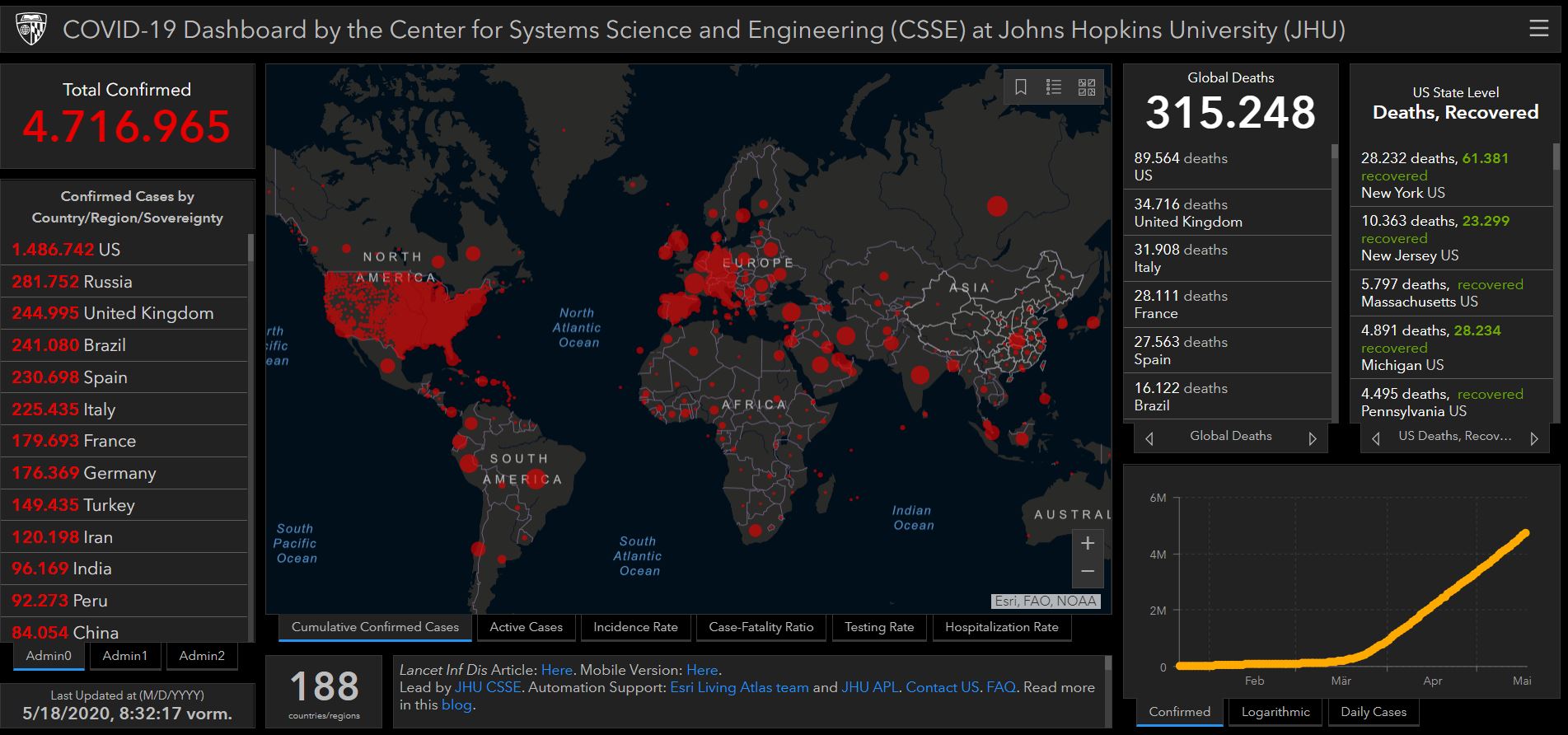
Task: Click the Johns Hopkins shield logo
Action: (x=31, y=30)
